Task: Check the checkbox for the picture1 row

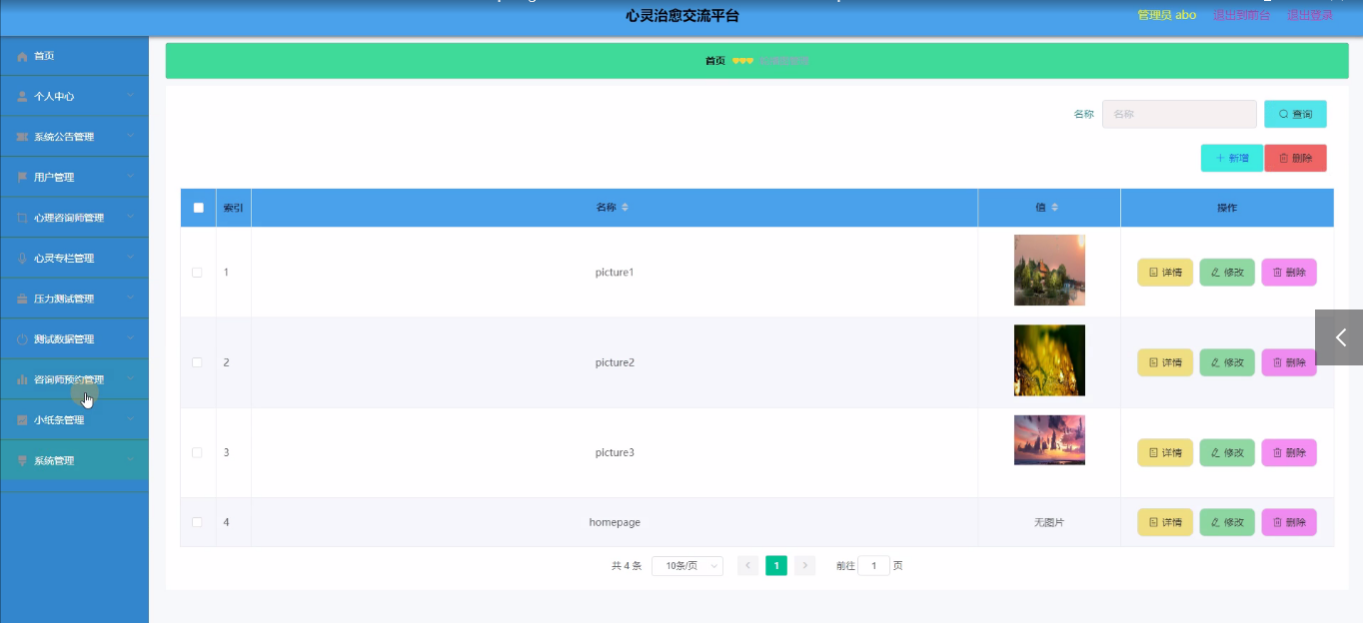Action: (x=197, y=272)
